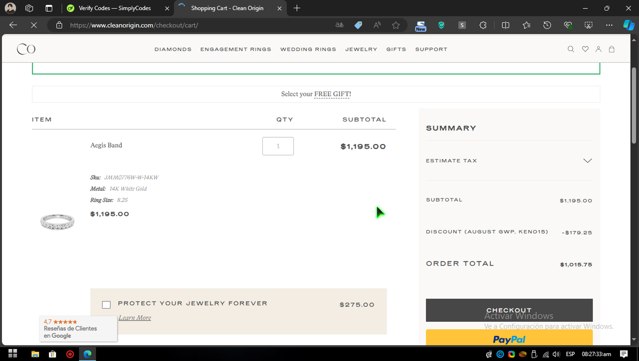Open the Engagement Rings menu
Viewport: 639px width, 361px height.
[236, 49]
